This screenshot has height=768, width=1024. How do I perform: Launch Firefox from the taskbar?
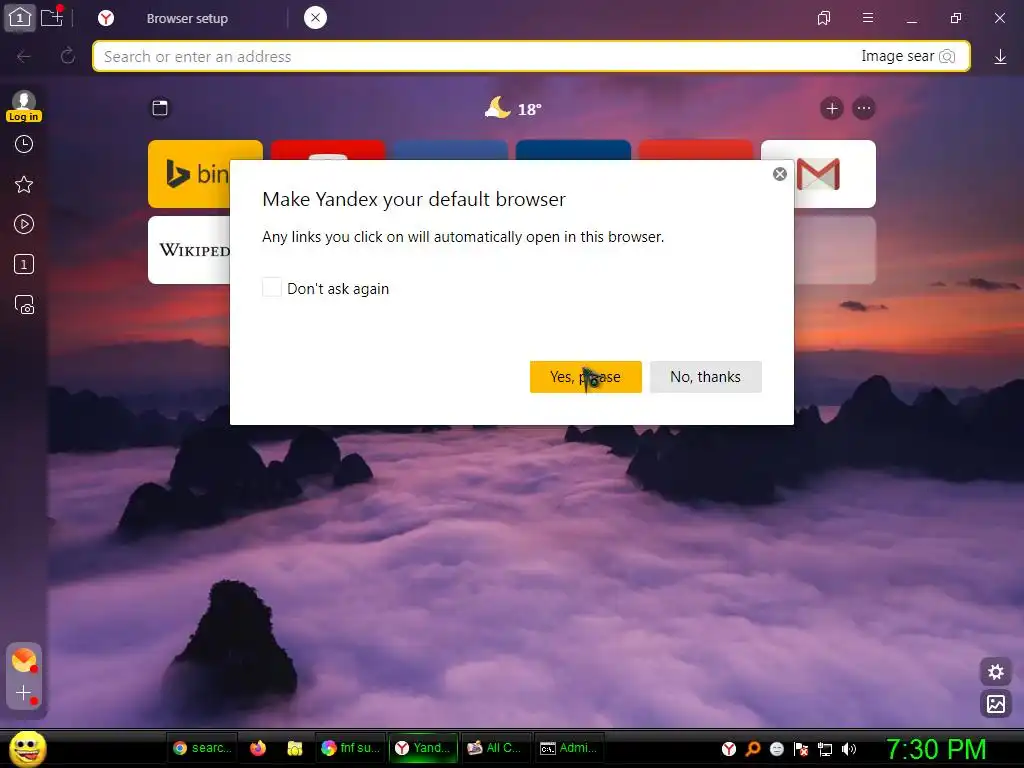[x=258, y=748]
